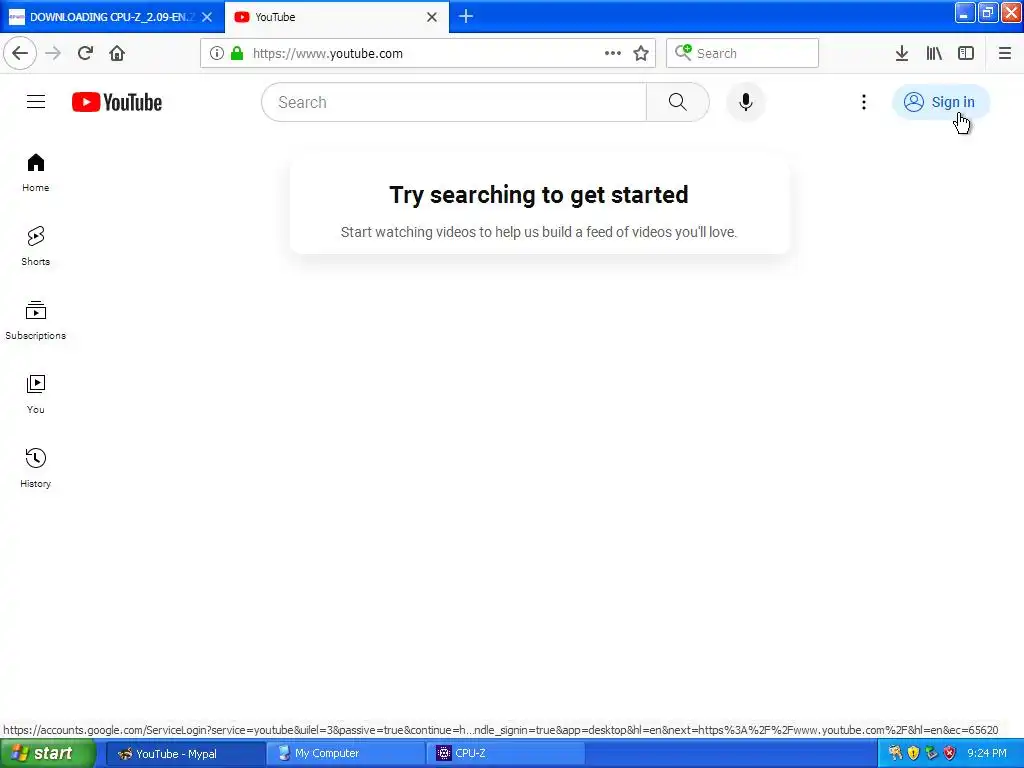
Task: Reload the current page
Action: click(85, 54)
